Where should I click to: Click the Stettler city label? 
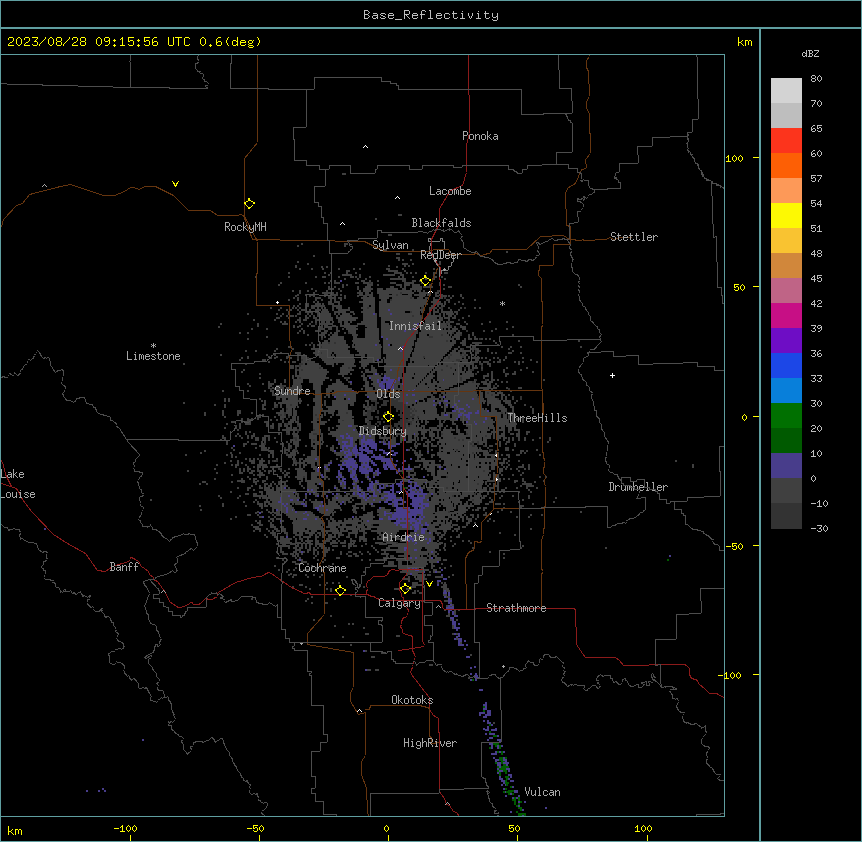634,237
